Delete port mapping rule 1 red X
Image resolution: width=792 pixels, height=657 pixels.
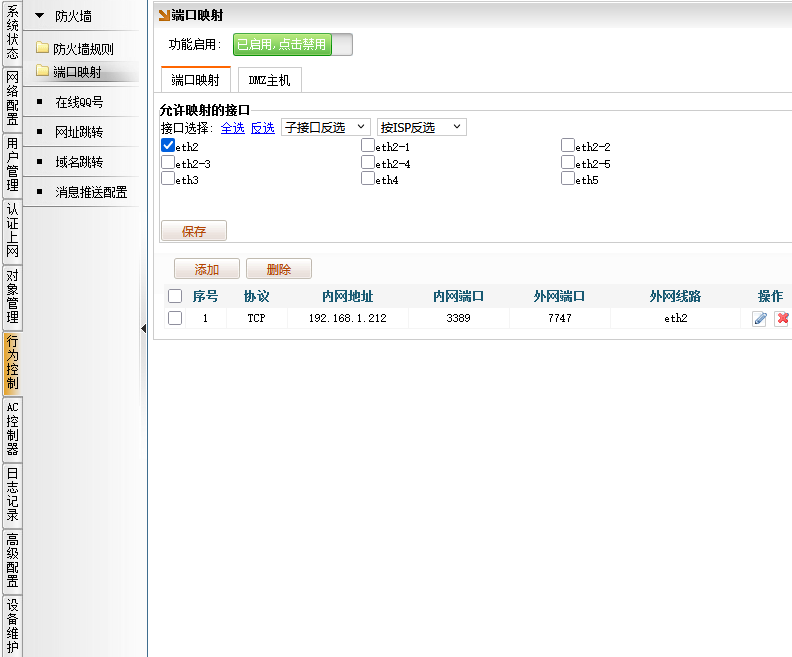coord(782,319)
